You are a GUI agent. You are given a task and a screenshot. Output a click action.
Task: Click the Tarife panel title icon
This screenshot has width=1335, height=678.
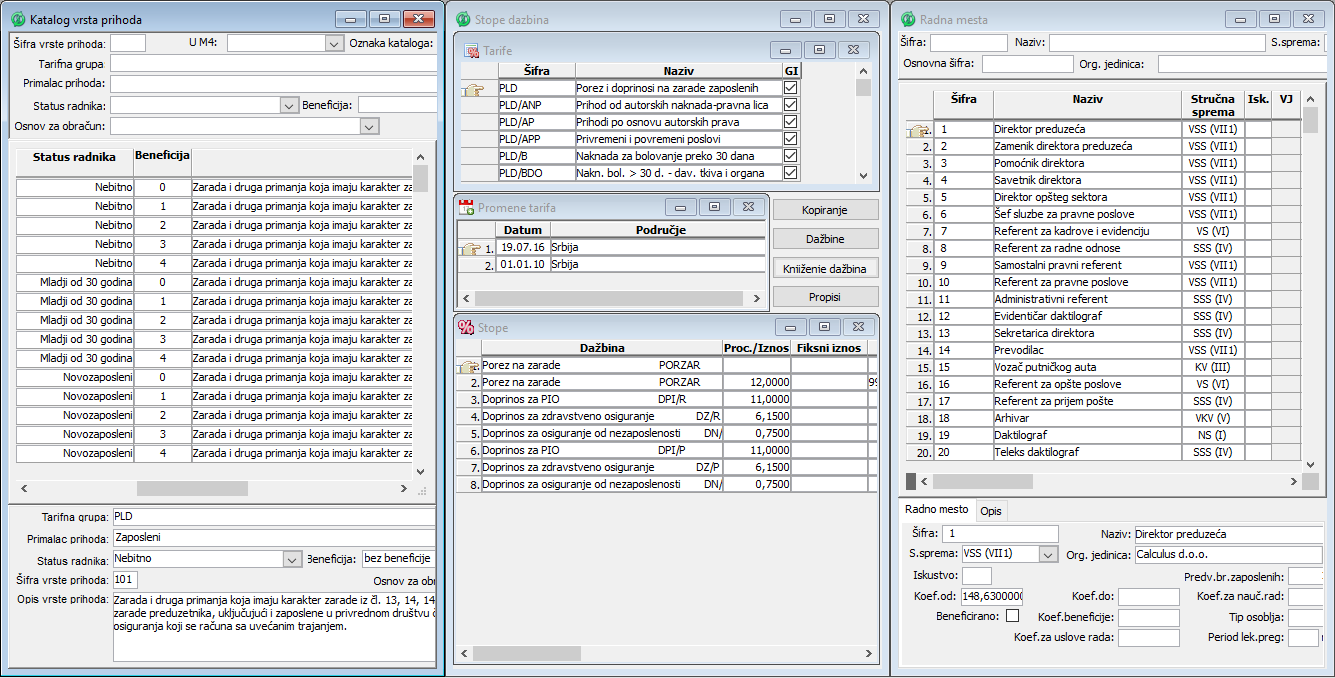click(x=472, y=50)
